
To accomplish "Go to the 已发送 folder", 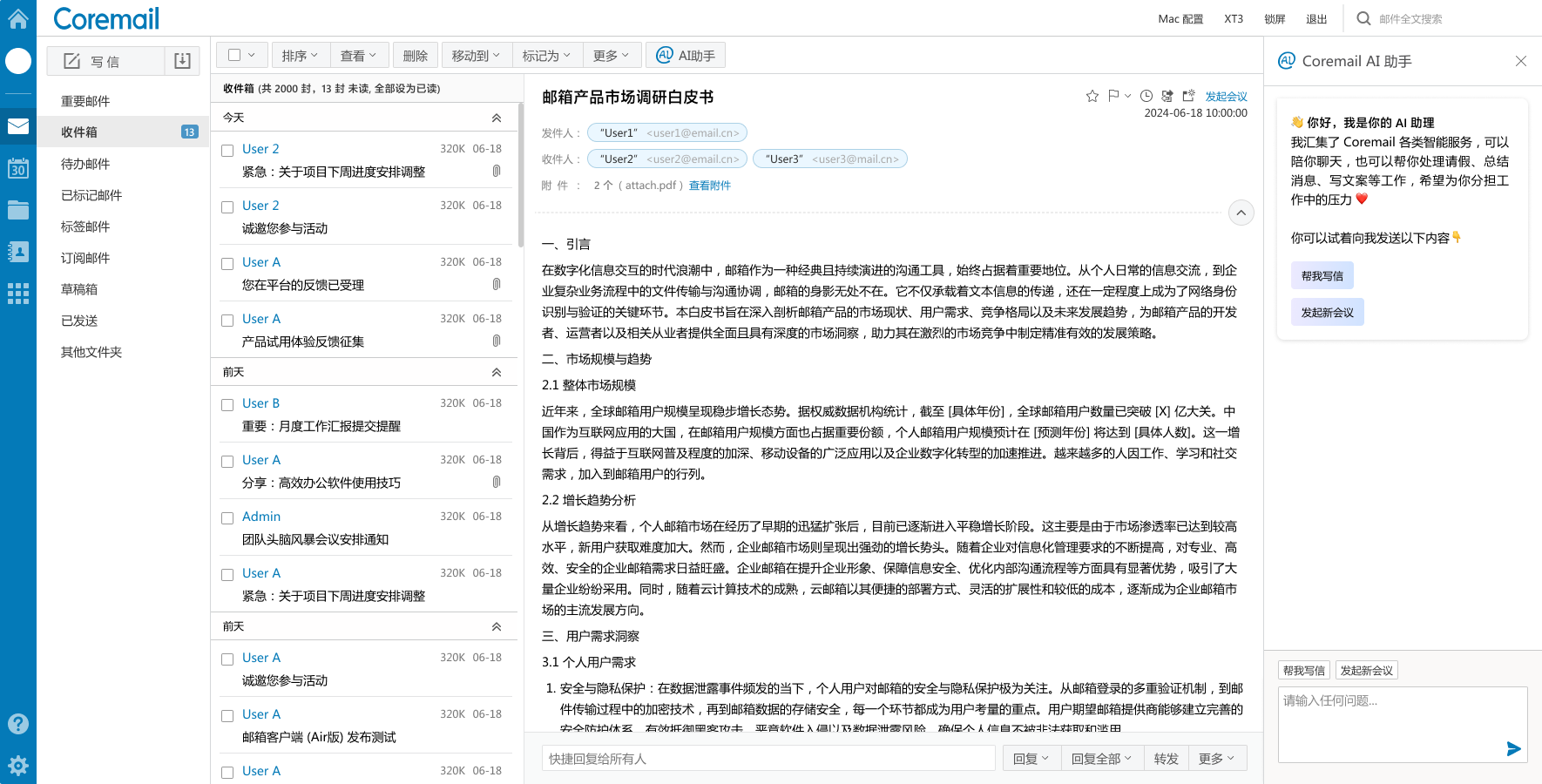I will pos(79,321).
